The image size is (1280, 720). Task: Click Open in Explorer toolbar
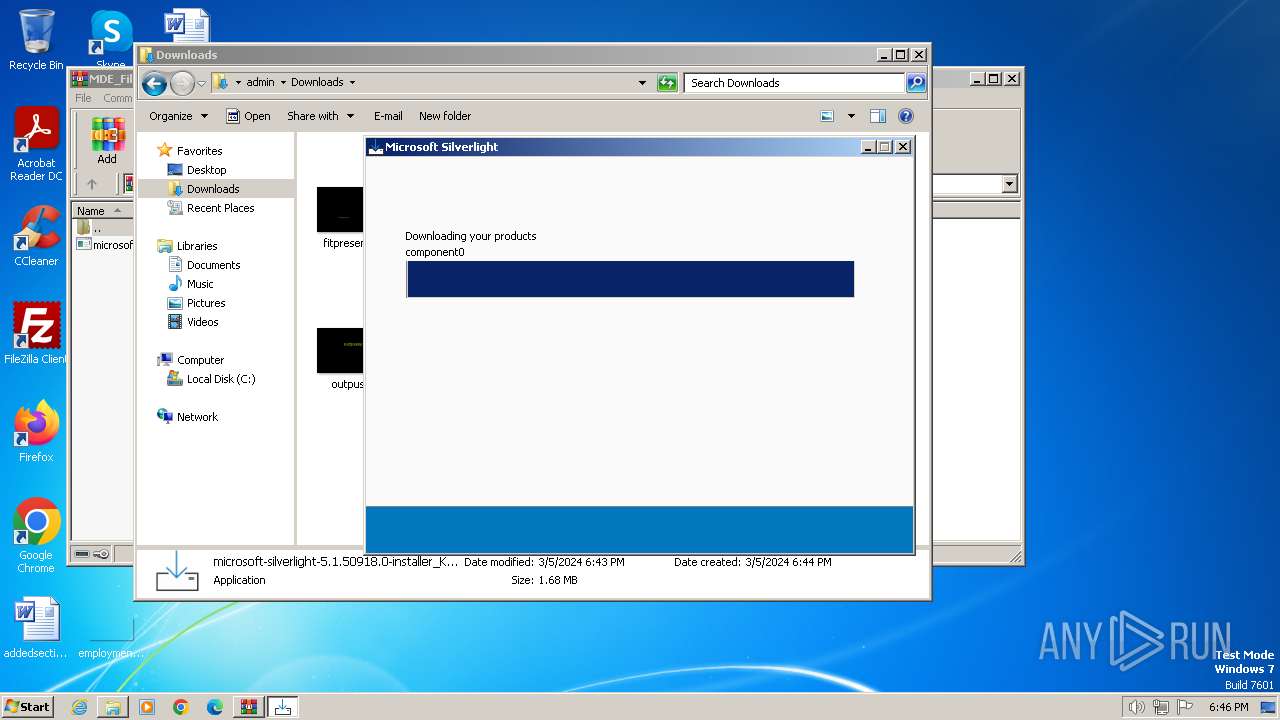pos(248,116)
